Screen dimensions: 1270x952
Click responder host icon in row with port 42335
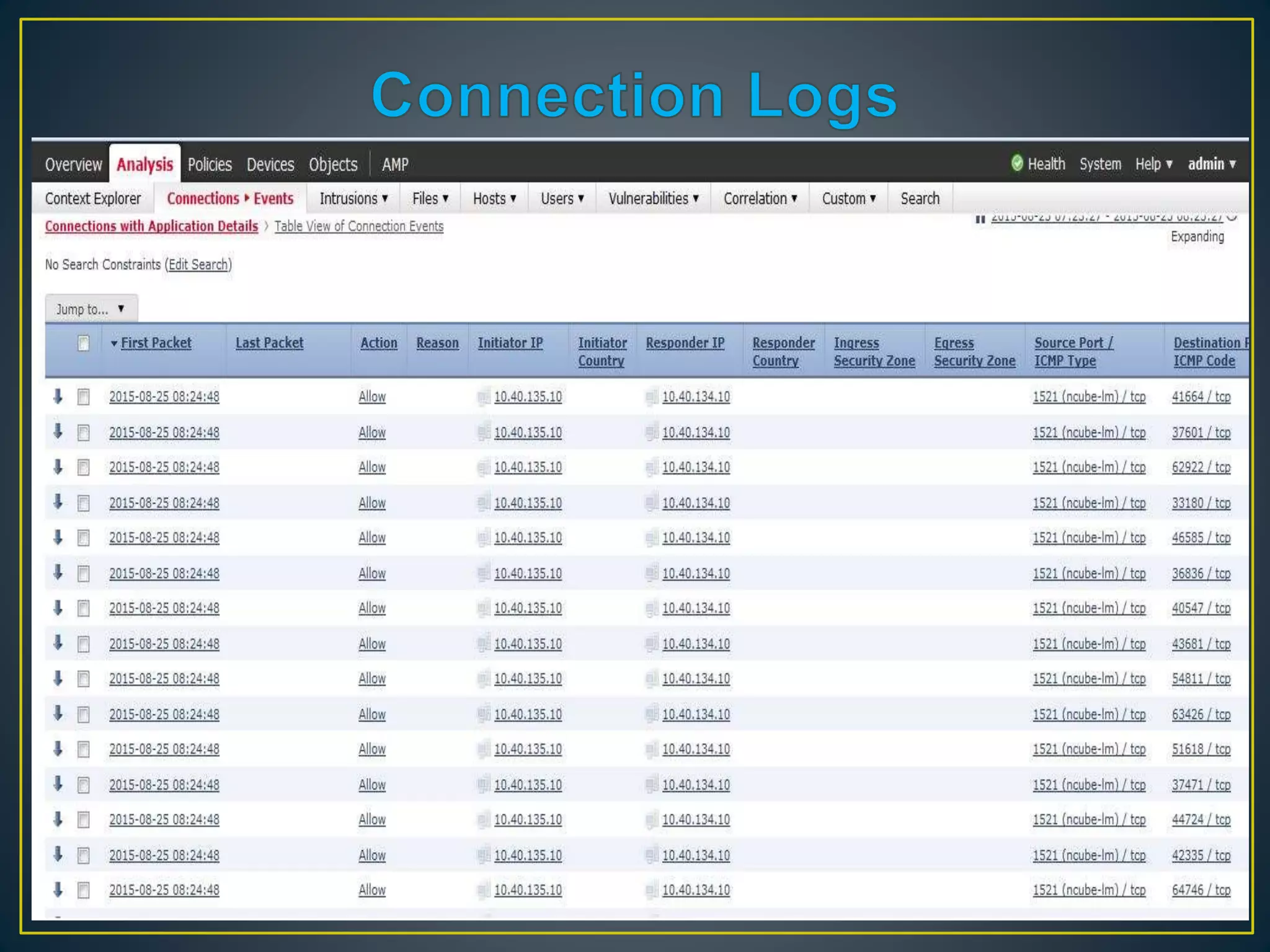pyautogui.click(x=651, y=855)
